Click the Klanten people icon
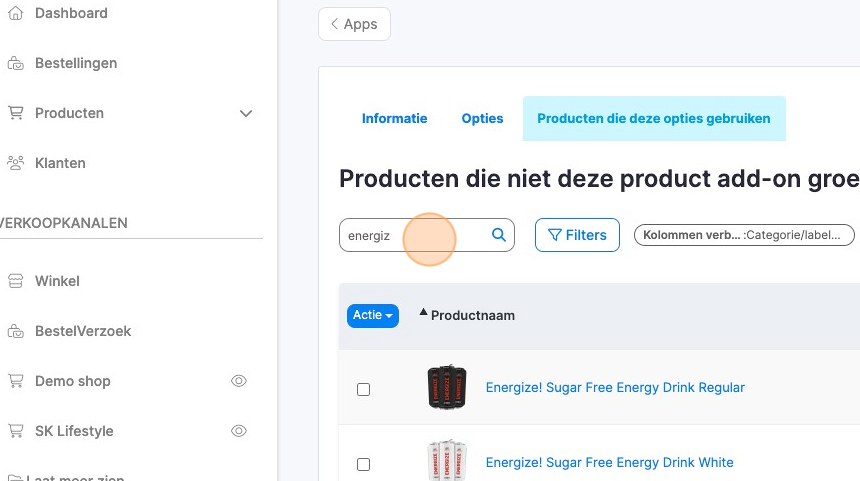The width and height of the screenshot is (860, 481). [15, 163]
